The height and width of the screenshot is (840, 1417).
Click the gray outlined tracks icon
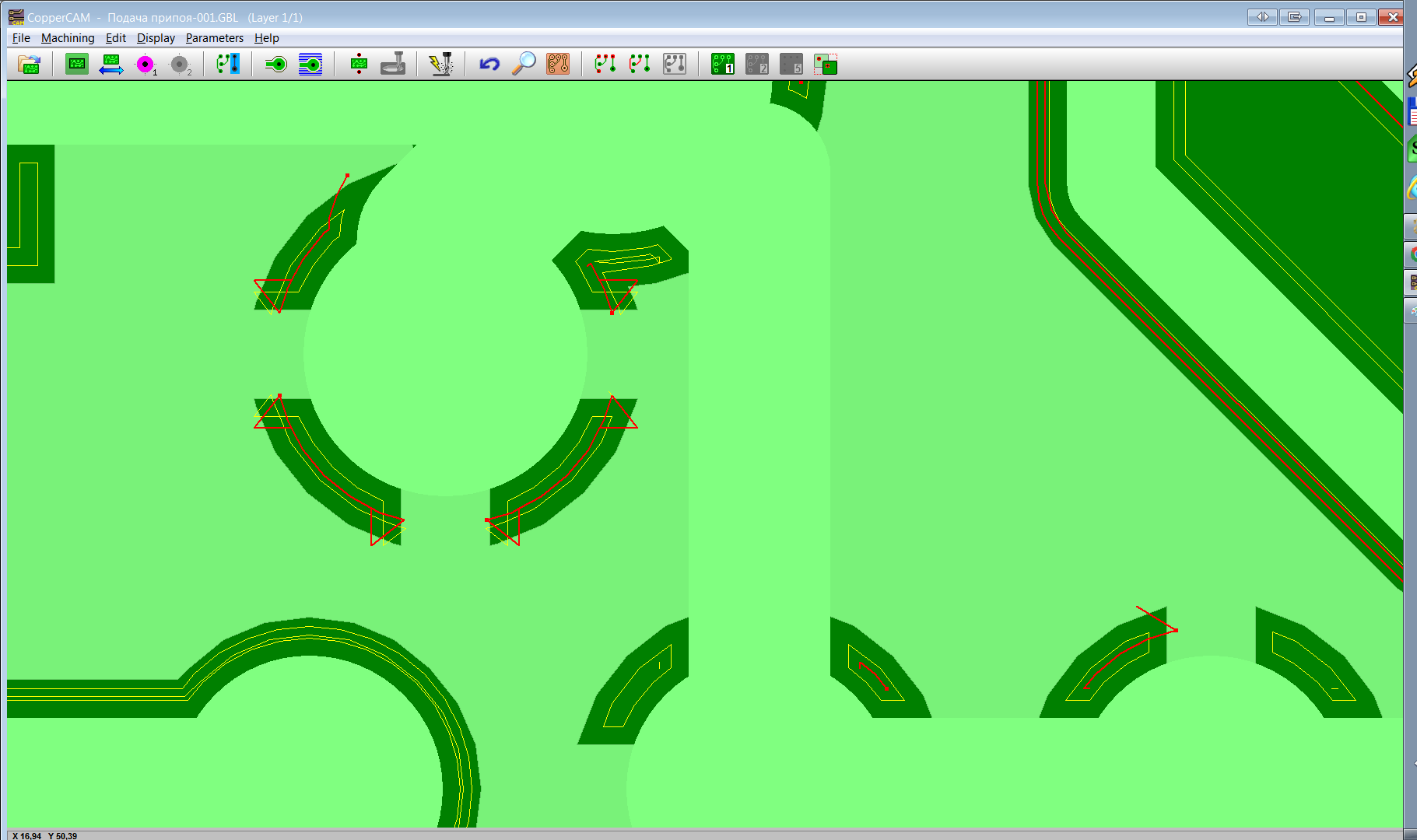675,64
